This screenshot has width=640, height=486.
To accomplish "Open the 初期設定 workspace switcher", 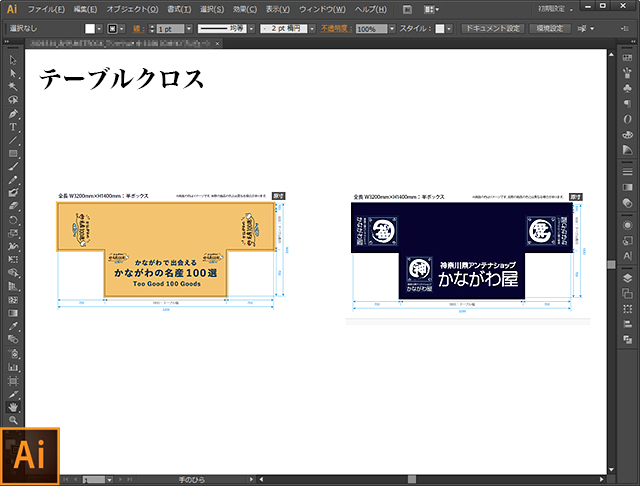I will (555, 9).
